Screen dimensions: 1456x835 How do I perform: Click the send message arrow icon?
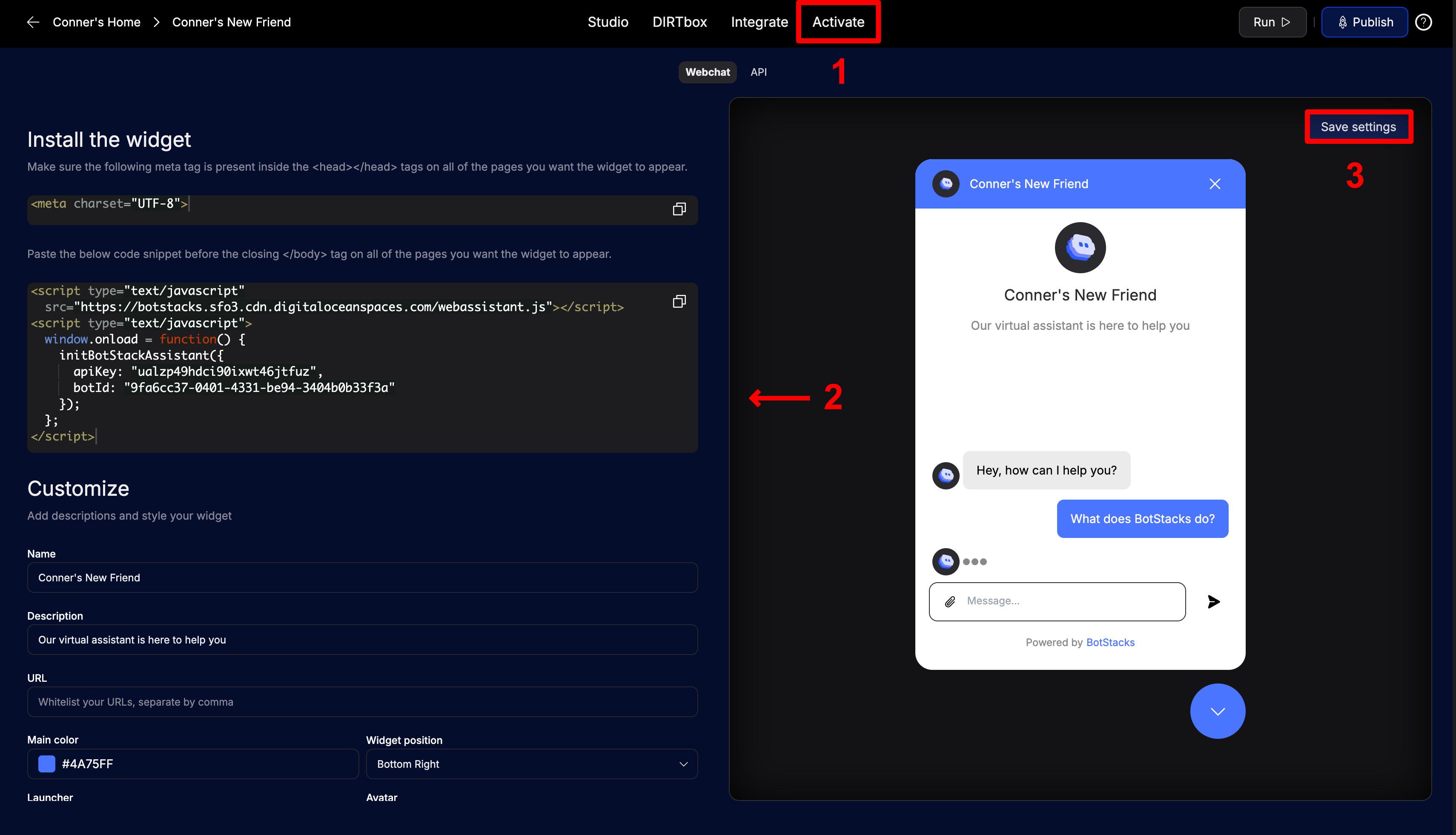click(1213, 602)
